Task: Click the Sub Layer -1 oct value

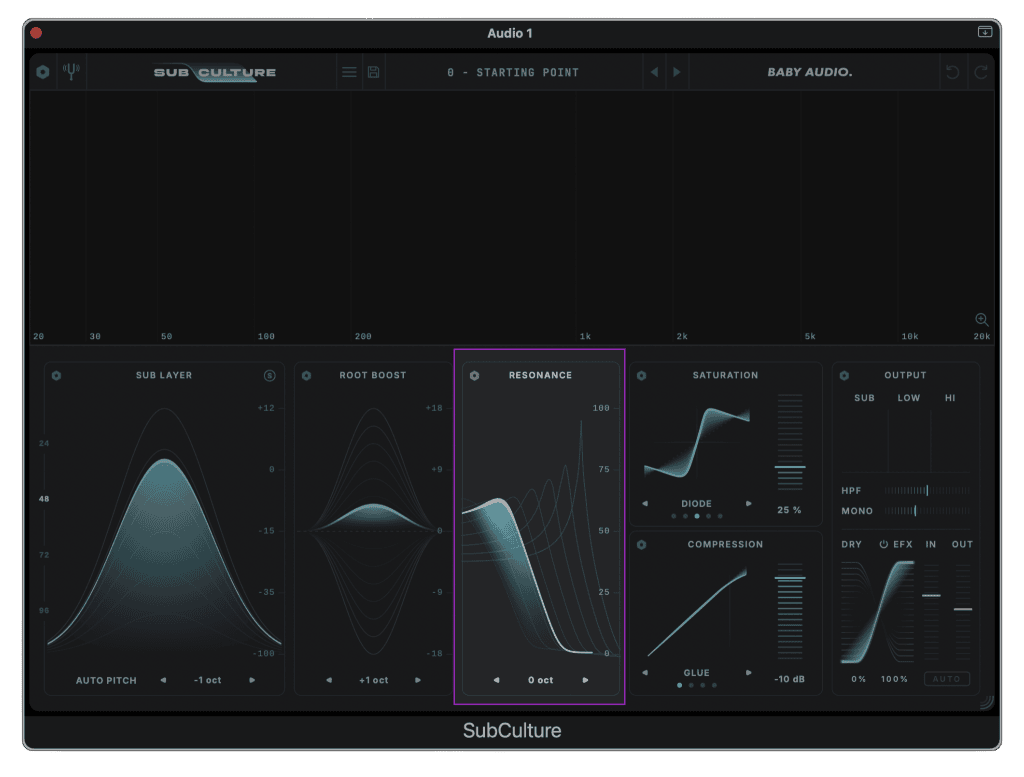Action: [x=208, y=680]
